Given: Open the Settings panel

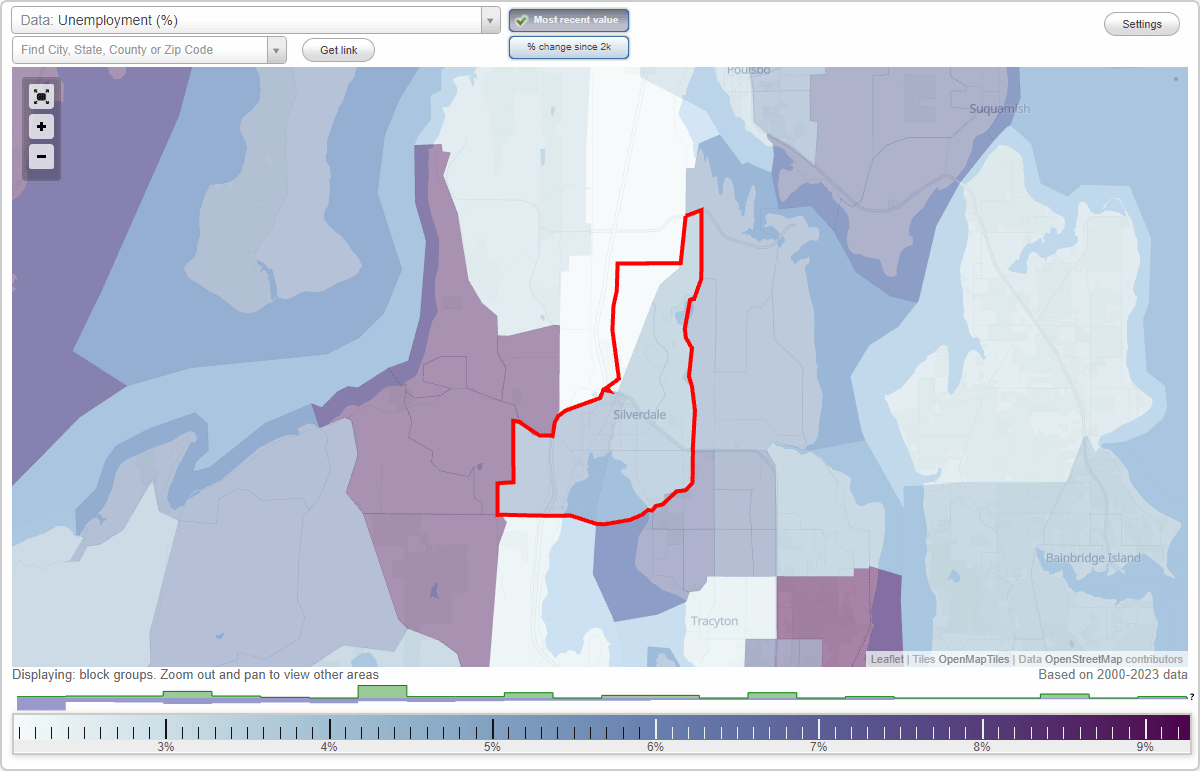Looking at the screenshot, I should [1141, 23].
